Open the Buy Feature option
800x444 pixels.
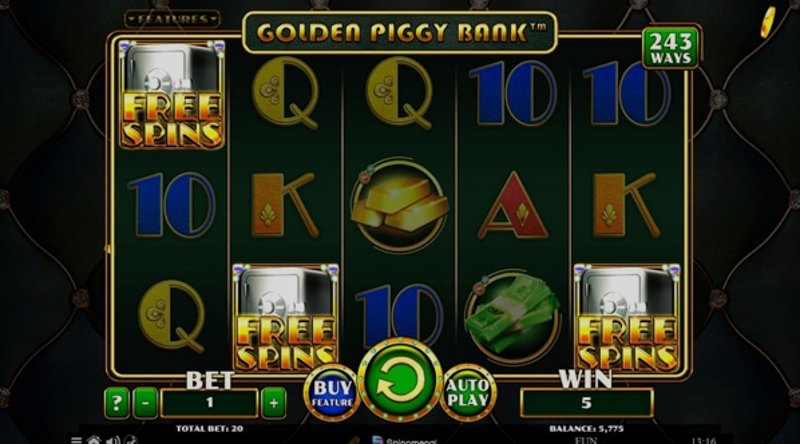point(332,393)
